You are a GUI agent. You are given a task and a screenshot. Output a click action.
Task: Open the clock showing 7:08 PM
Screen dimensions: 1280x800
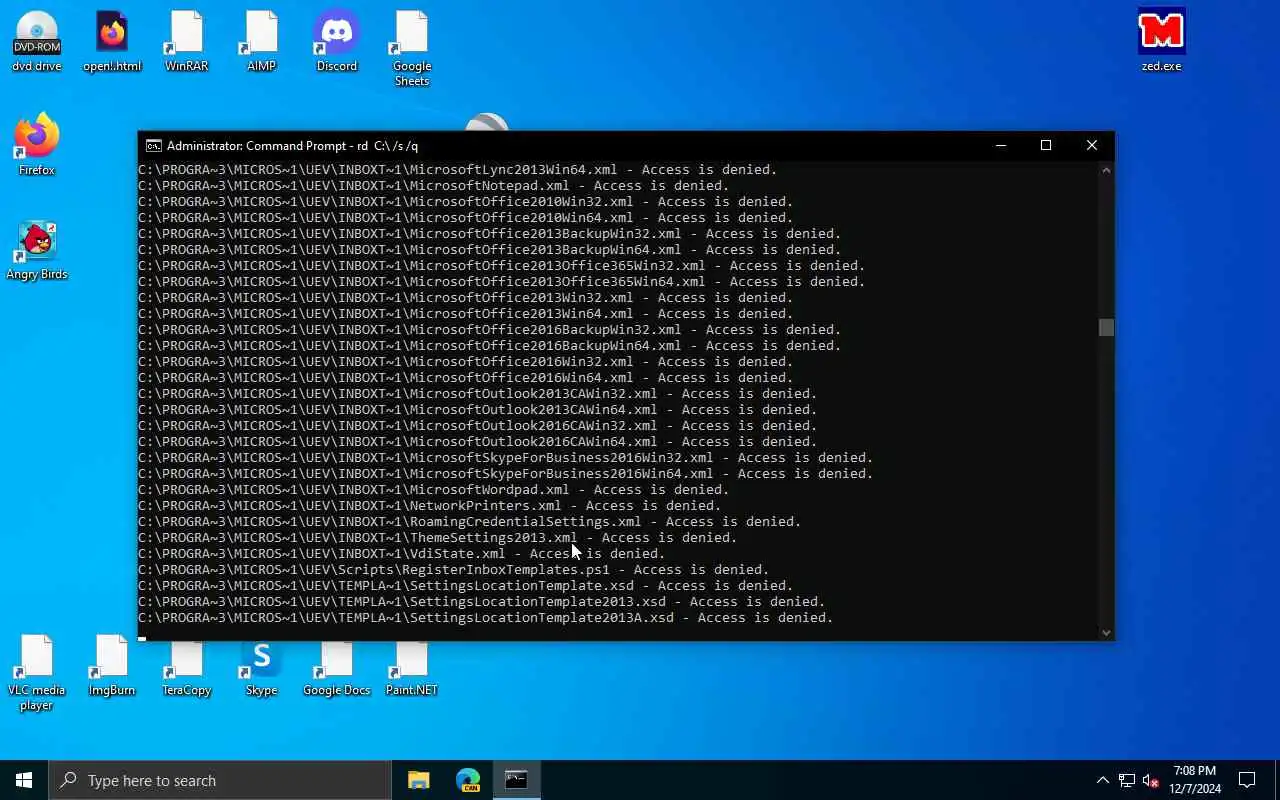[x=1195, y=780]
